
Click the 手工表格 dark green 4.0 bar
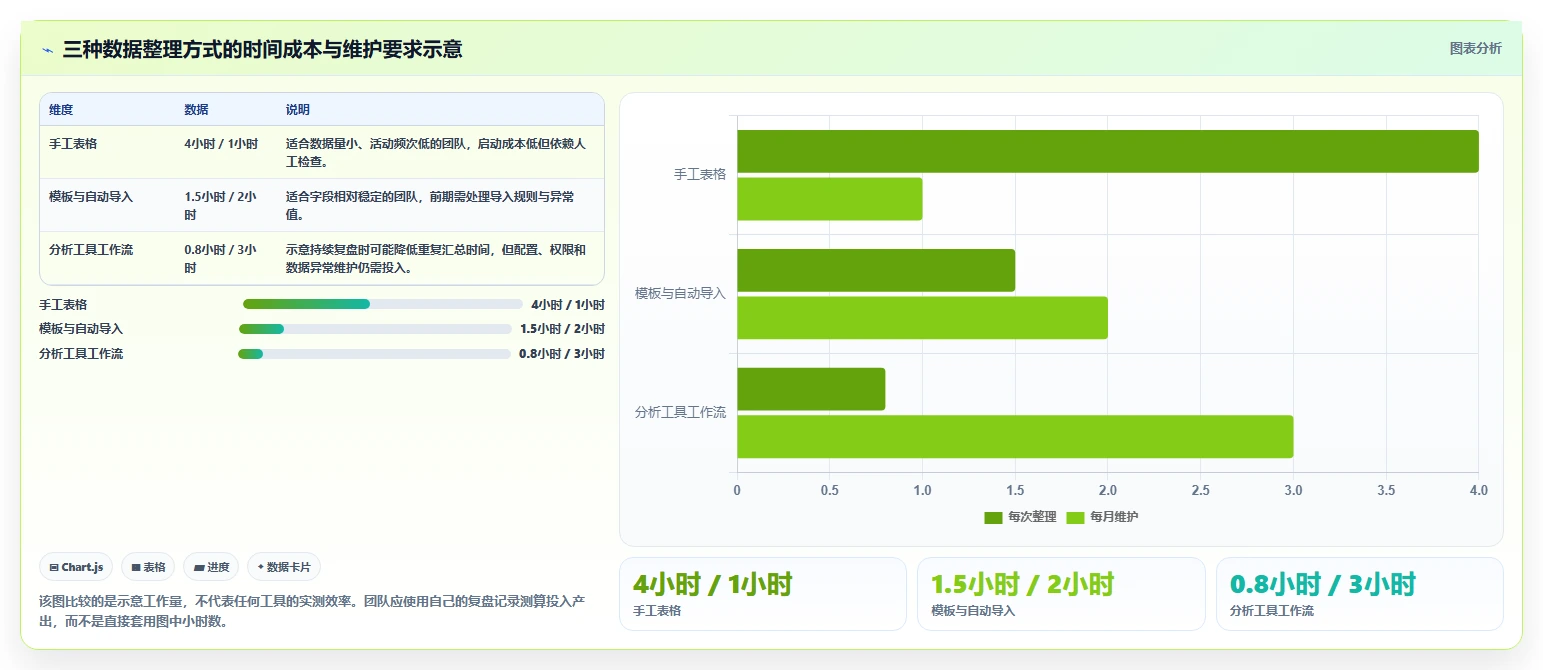pyautogui.click(x=1108, y=151)
